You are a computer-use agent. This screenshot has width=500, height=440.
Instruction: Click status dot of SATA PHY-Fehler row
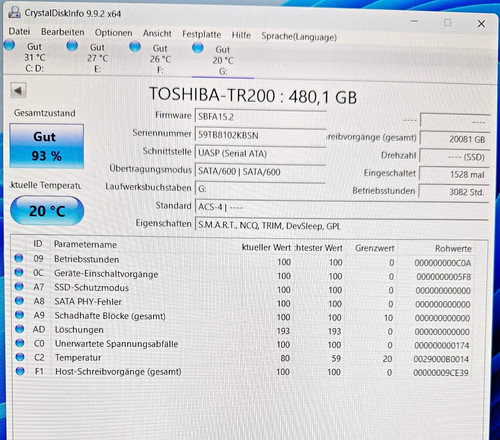tap(19, 300)
